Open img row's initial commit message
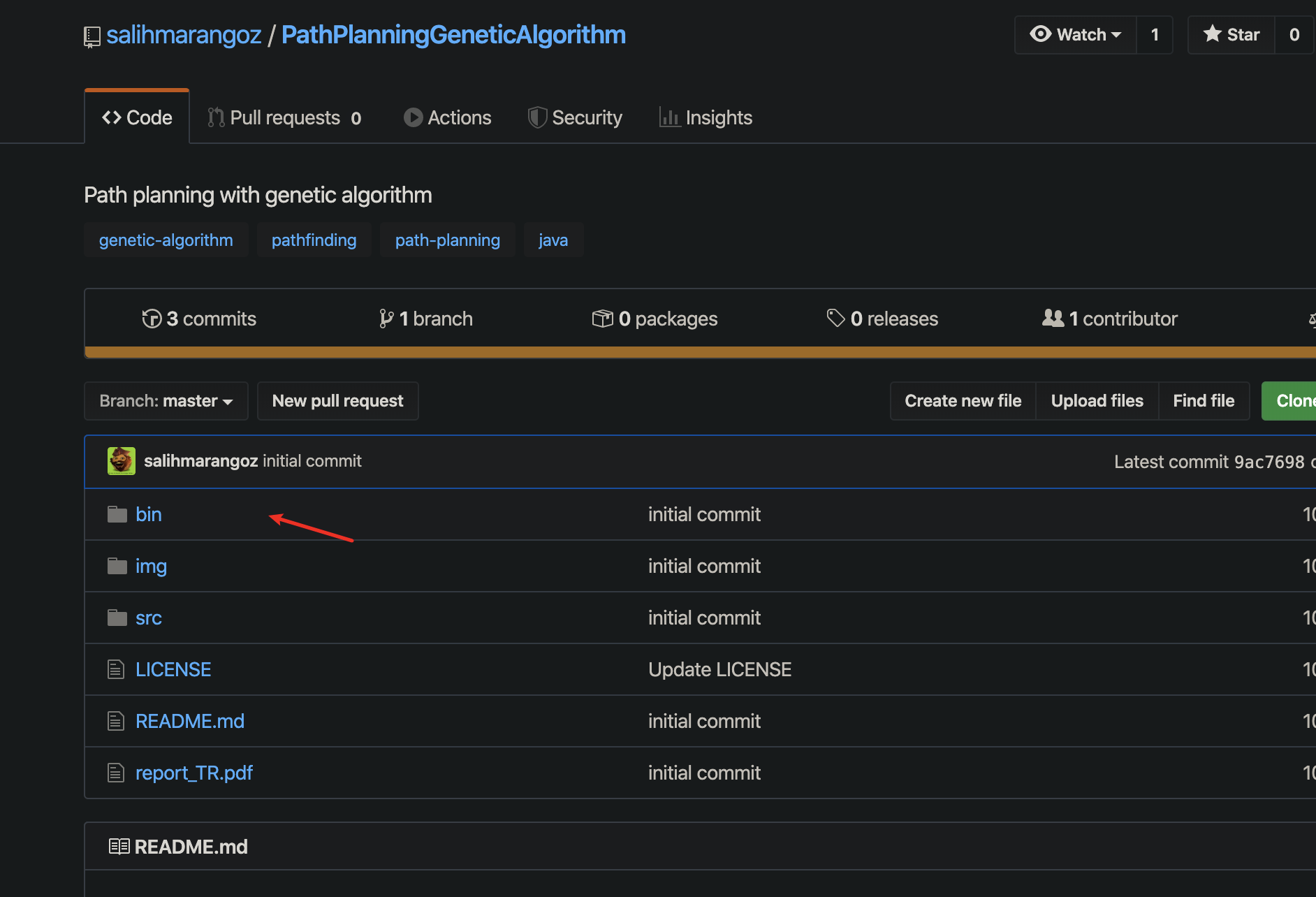The width and height of the screenshot is (1316, 897). click(x=704, y=566)
